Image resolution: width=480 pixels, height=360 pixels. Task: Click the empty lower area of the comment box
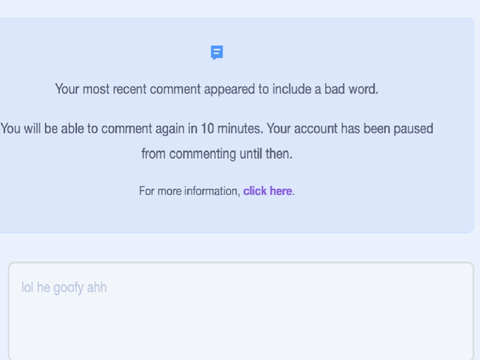(x=241, y=330)
